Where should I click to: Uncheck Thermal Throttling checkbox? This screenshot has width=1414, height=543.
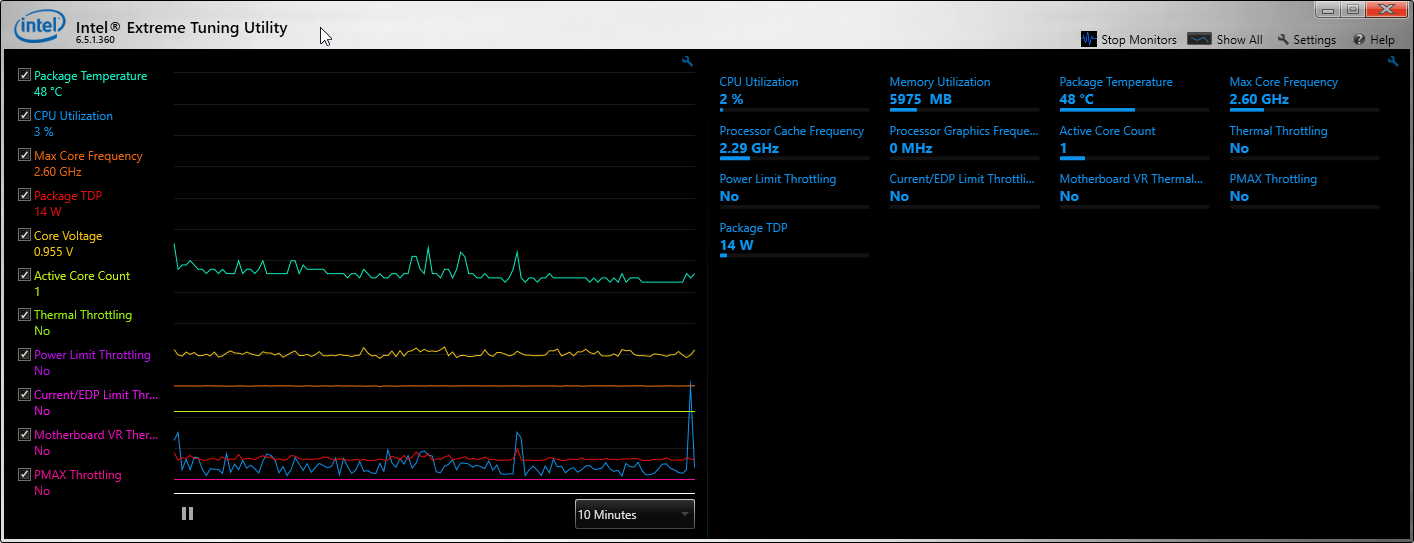[x=24, y=314]
